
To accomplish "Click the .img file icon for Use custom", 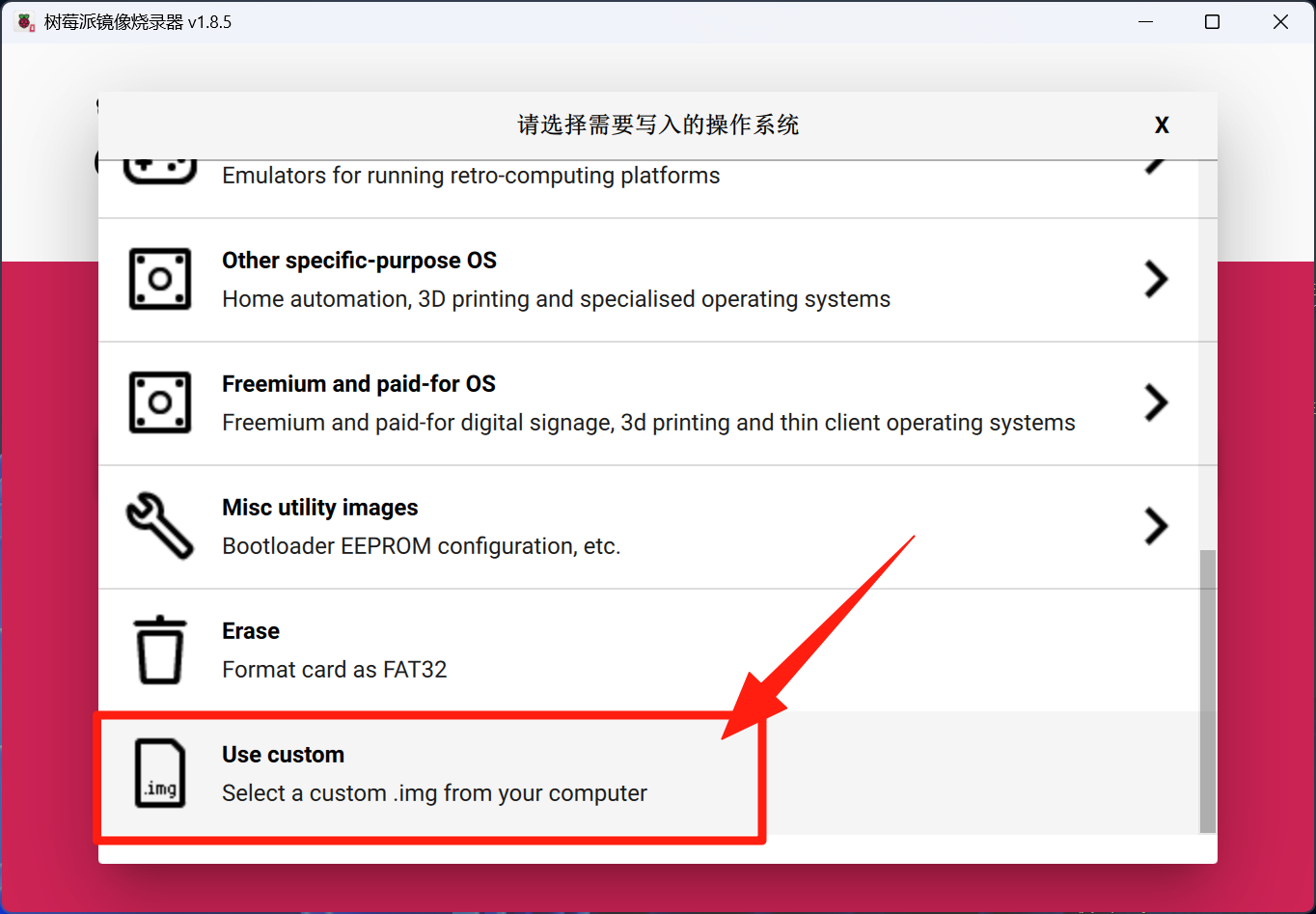I will point(160,773).
